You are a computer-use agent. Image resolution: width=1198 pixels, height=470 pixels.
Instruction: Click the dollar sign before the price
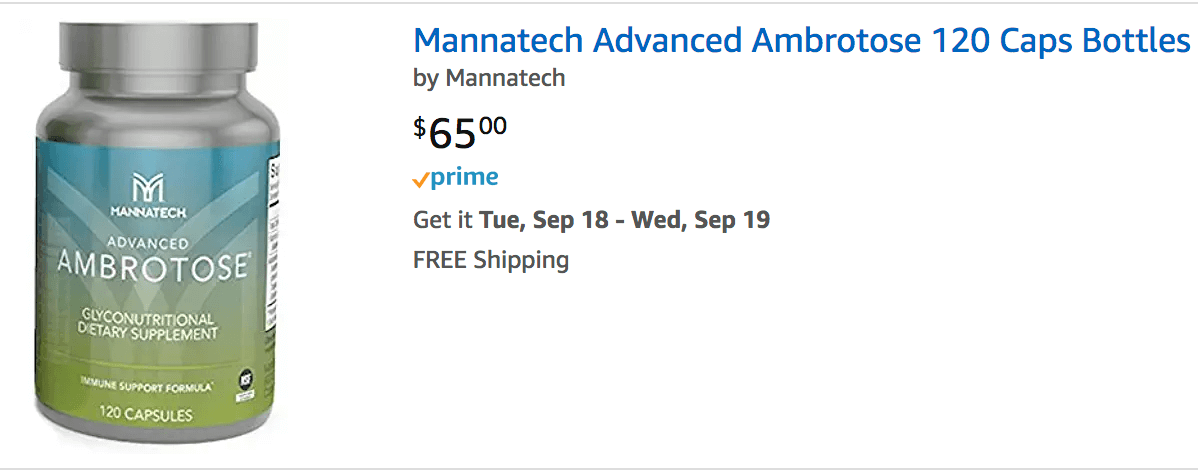(419, 127)
